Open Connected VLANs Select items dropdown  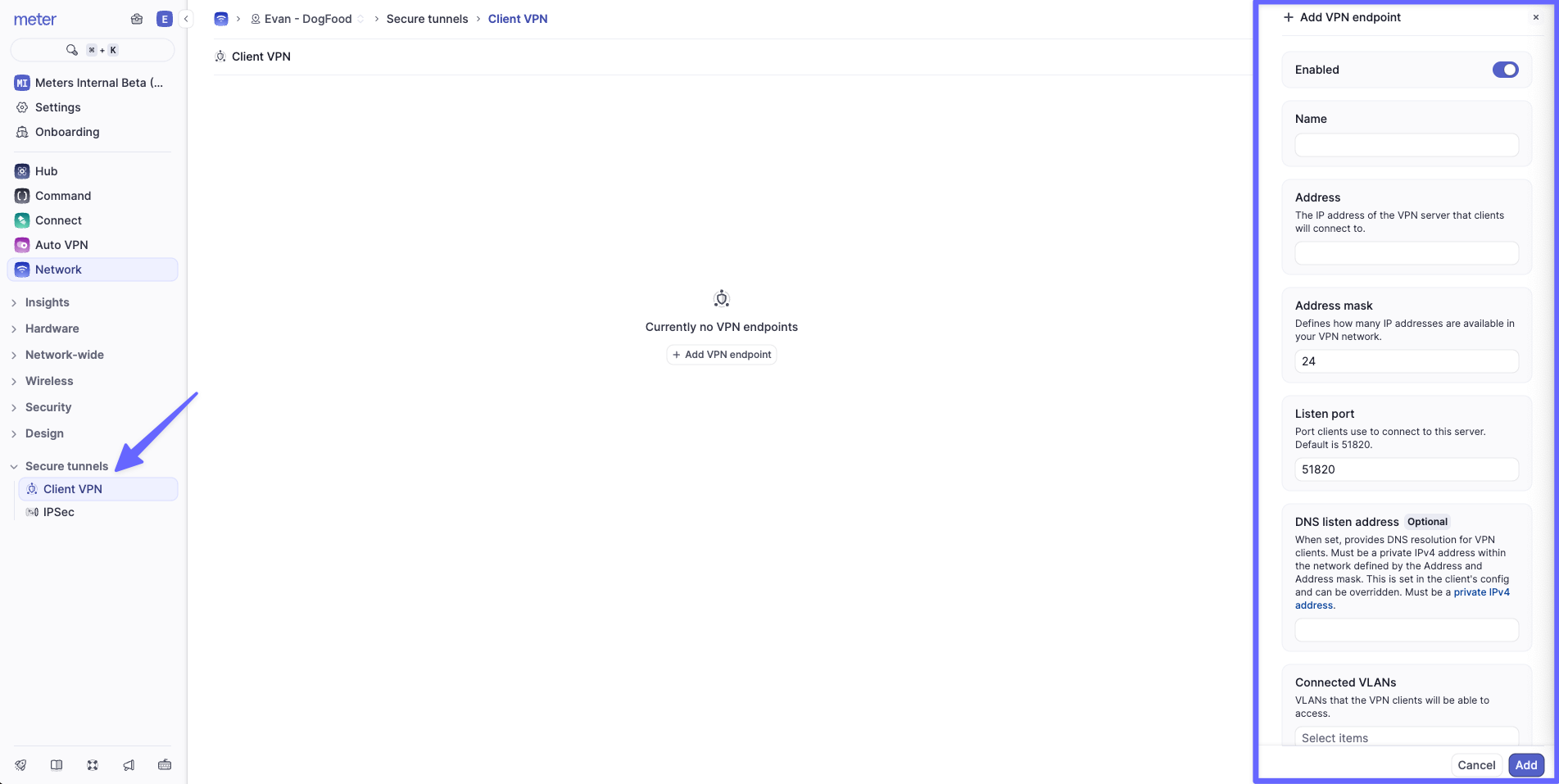coord(1407,737)
